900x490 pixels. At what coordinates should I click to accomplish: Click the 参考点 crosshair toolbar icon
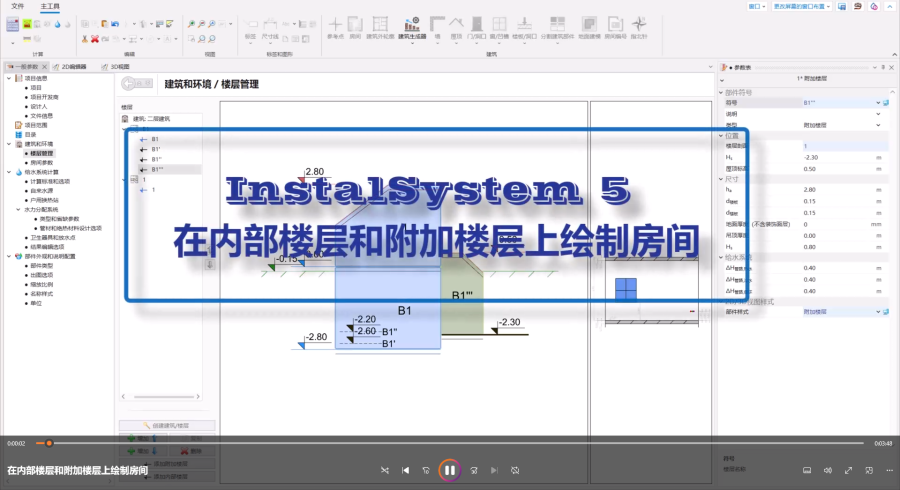(335, 25)
